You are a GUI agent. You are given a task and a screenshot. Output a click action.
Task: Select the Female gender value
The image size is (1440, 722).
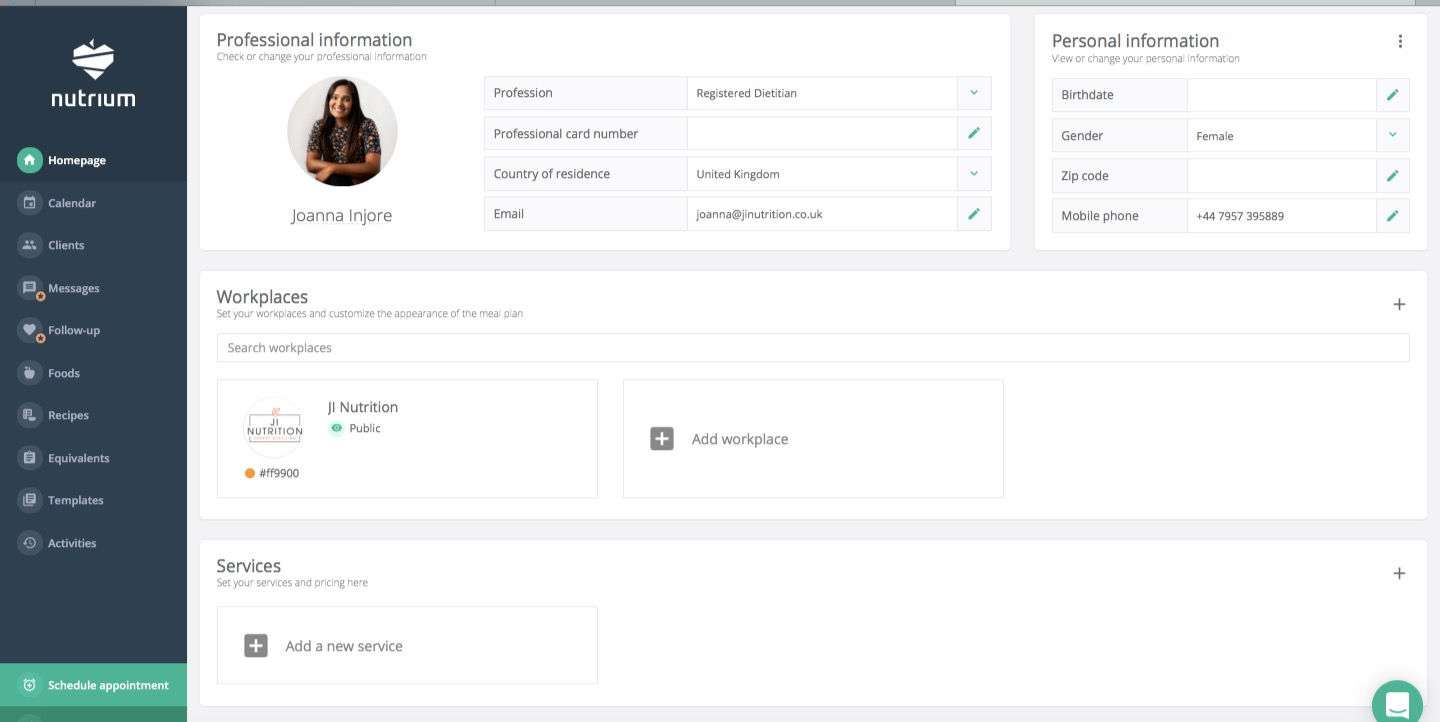[1215, 136]
